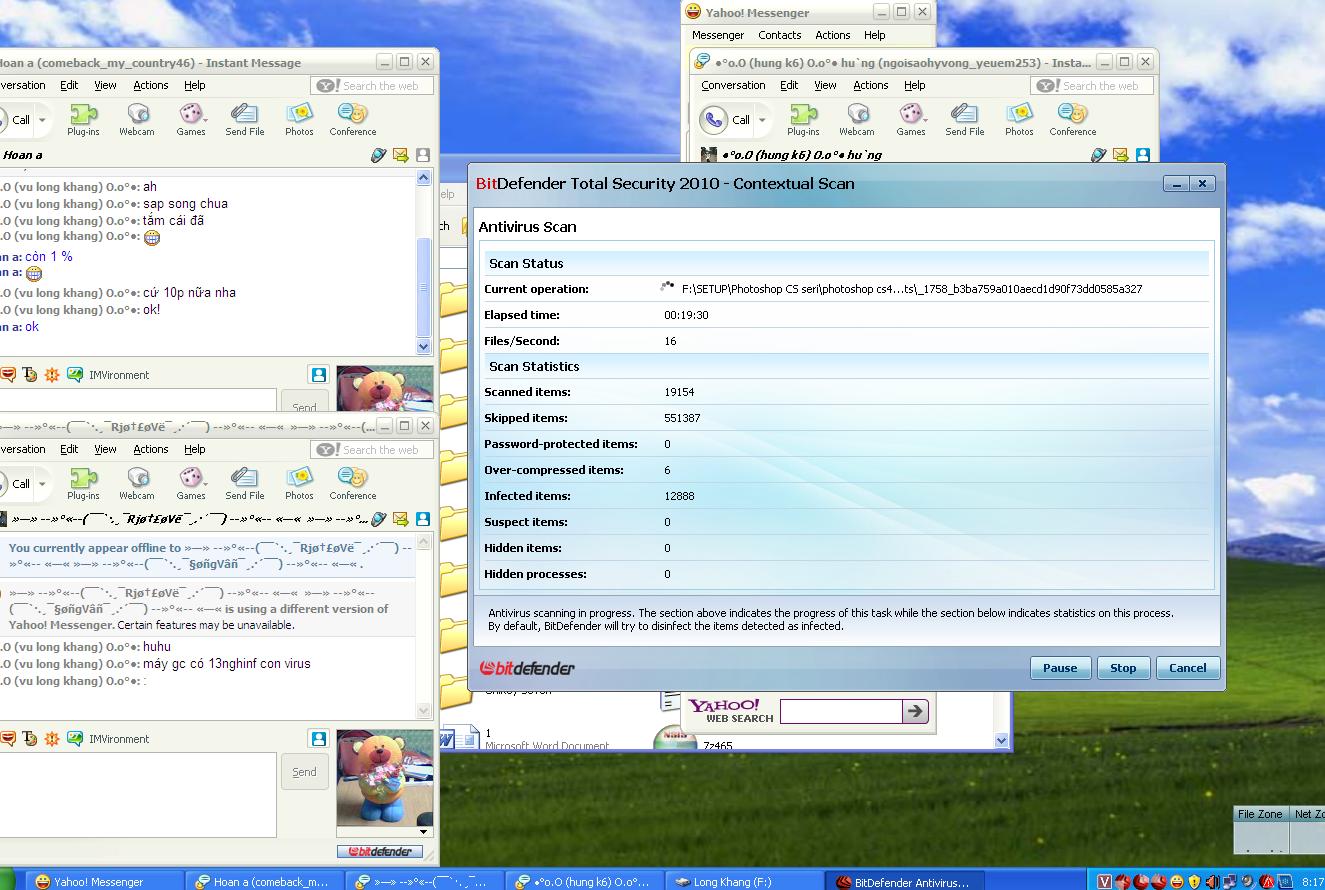Click the scroll-up arrow in Hoan a conversation
The width and height of the screenshot is (1325, 890).
tap(423, 178)
